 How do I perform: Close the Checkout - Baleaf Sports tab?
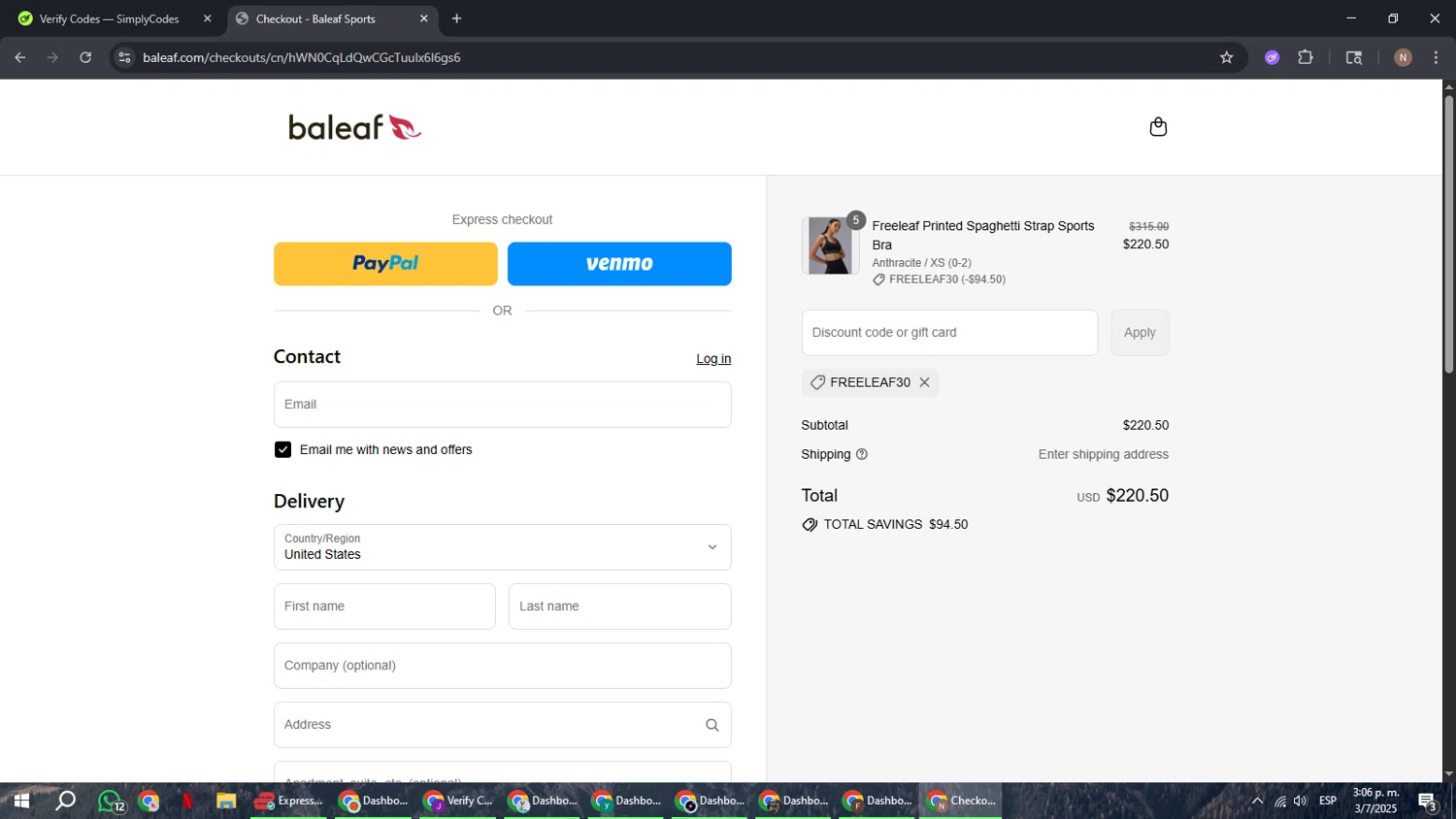pos(424,18)
